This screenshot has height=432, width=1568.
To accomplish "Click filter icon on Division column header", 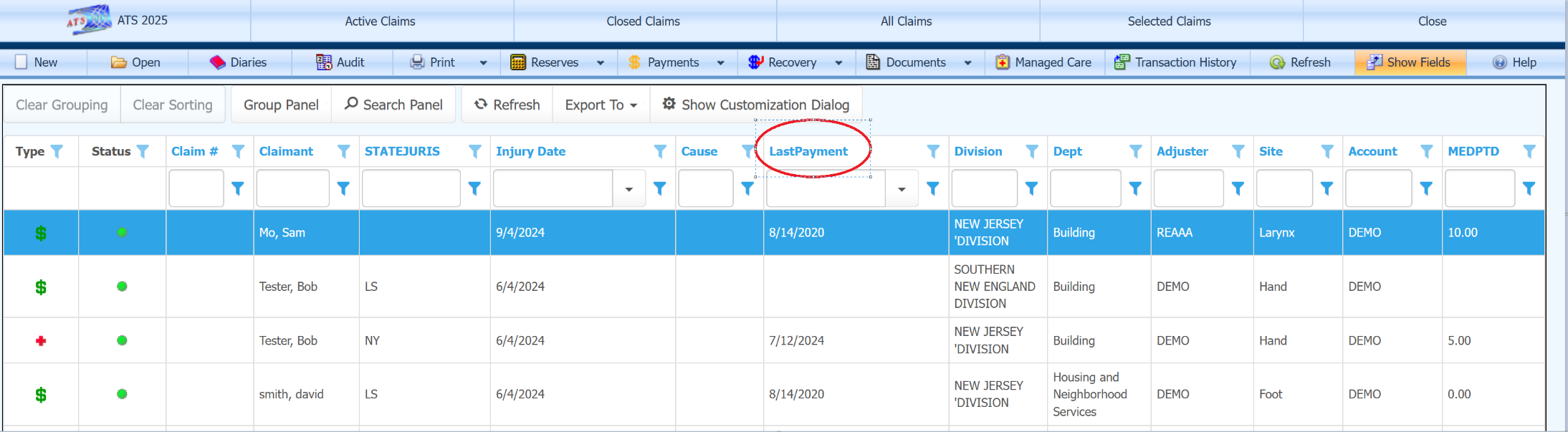I will click(1032, 151).
